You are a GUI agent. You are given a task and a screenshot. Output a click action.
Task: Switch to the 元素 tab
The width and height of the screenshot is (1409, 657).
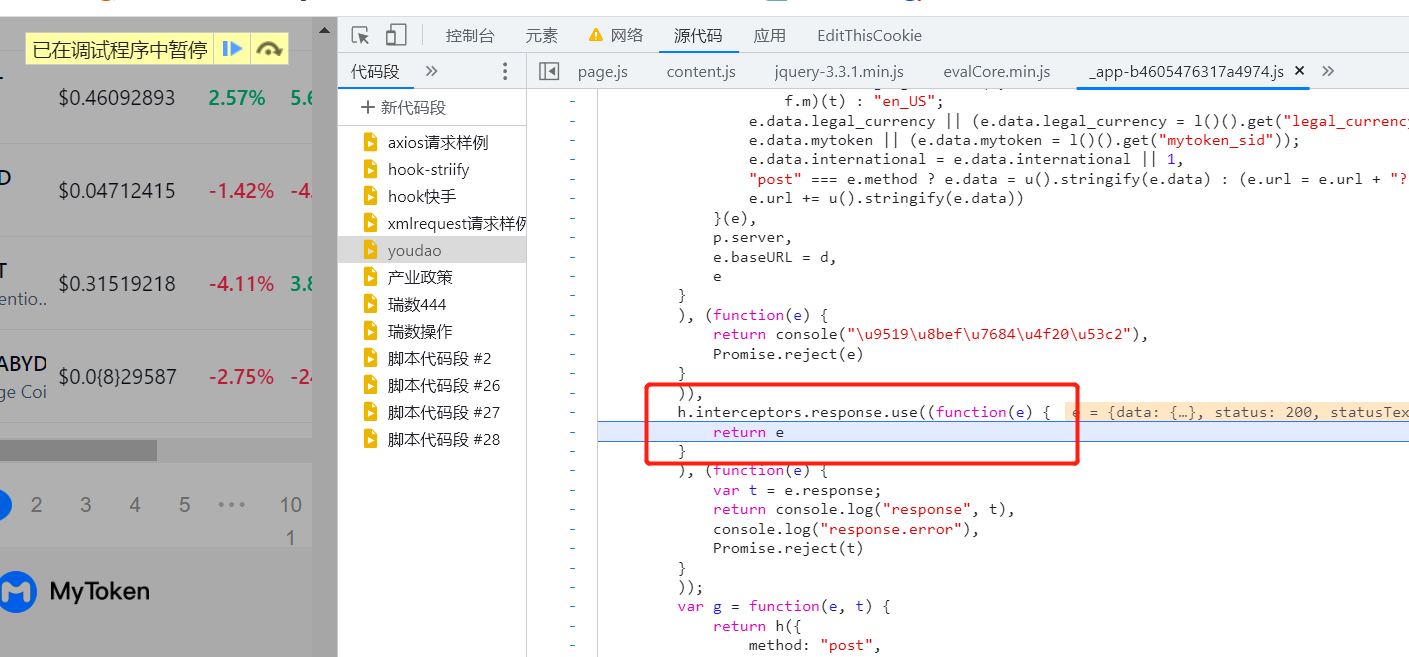pyautogui.click(x=541, y=35)
